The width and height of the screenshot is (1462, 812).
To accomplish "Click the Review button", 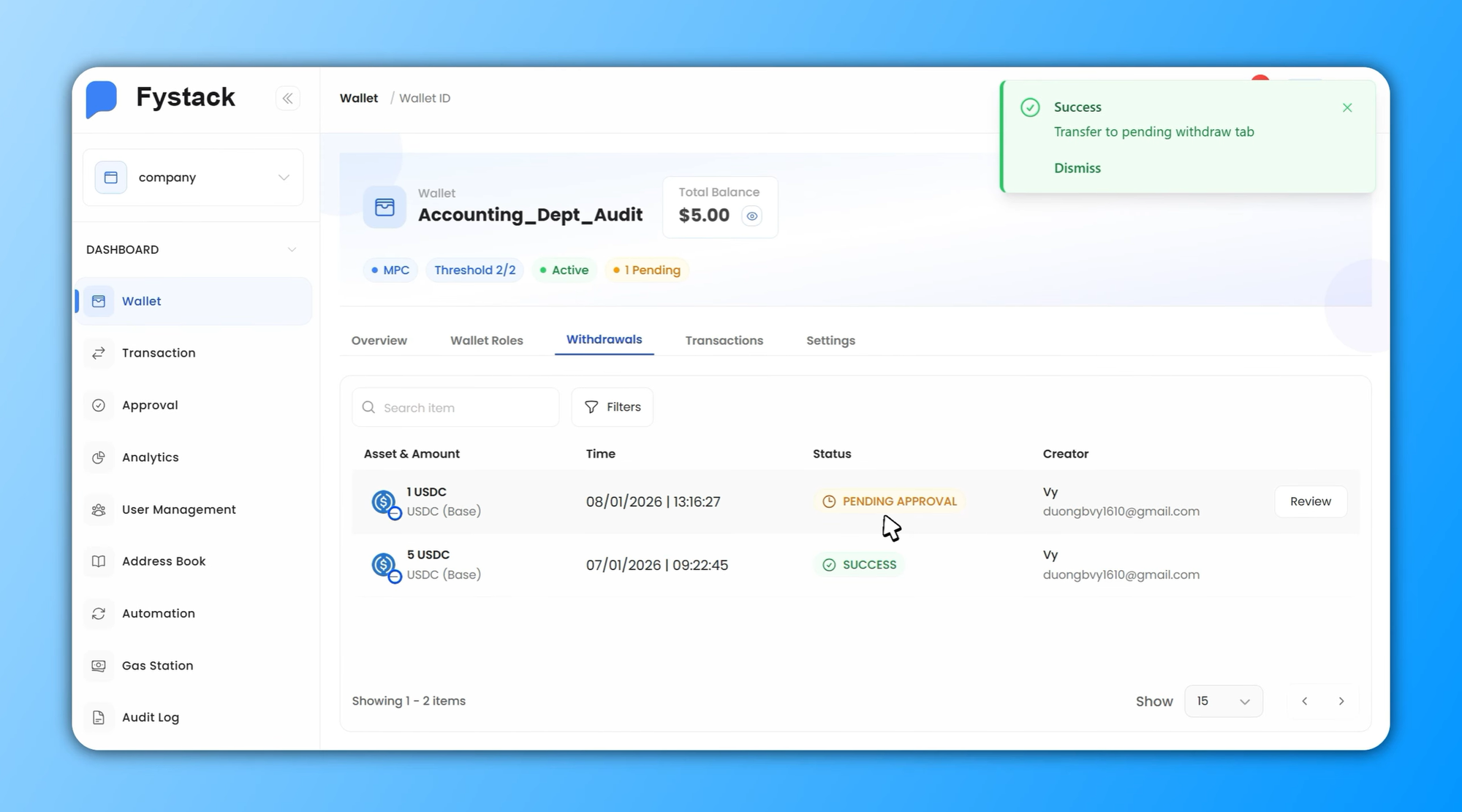I will pos(1310,501).
